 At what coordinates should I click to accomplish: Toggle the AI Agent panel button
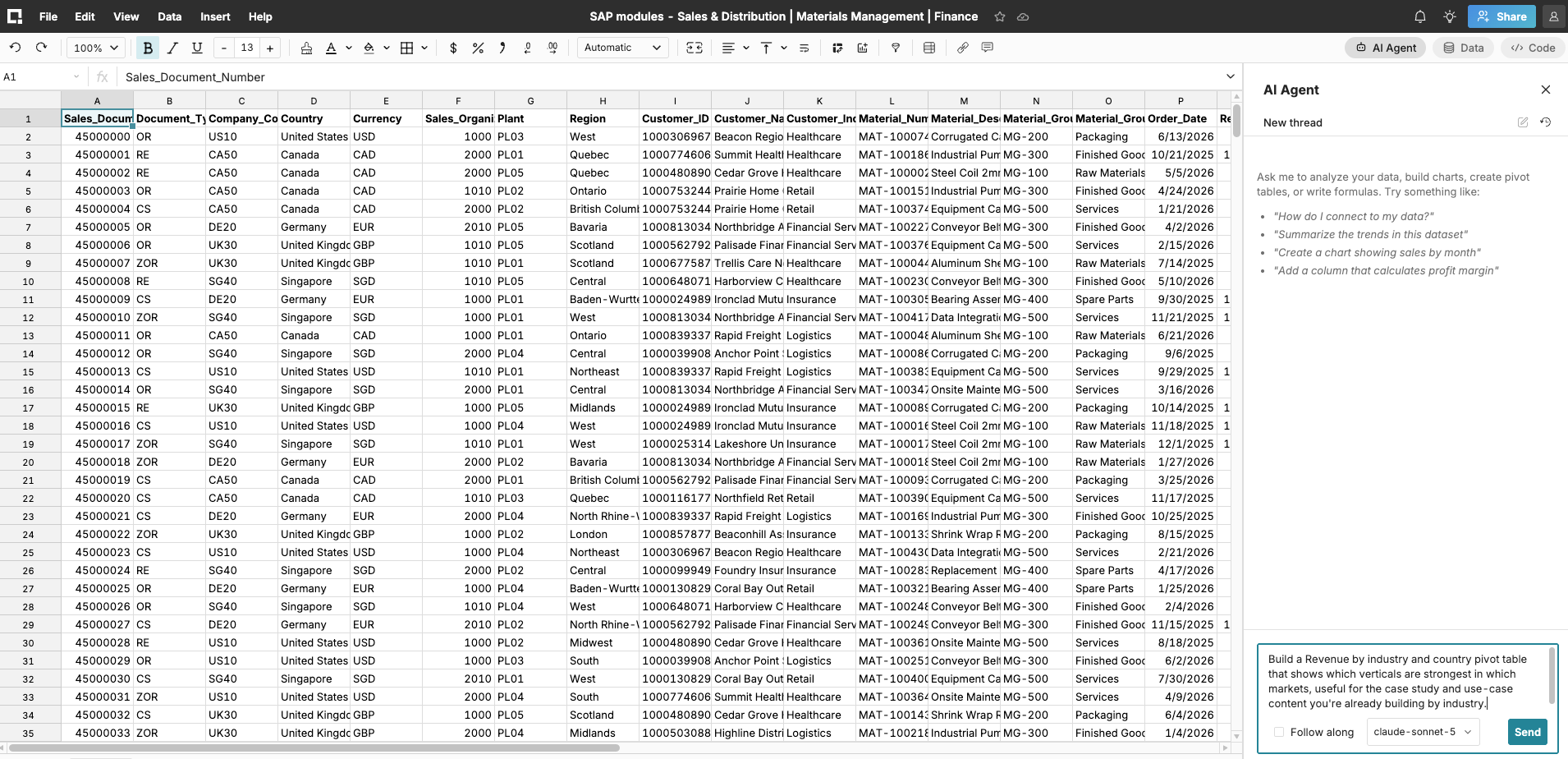1386,48
